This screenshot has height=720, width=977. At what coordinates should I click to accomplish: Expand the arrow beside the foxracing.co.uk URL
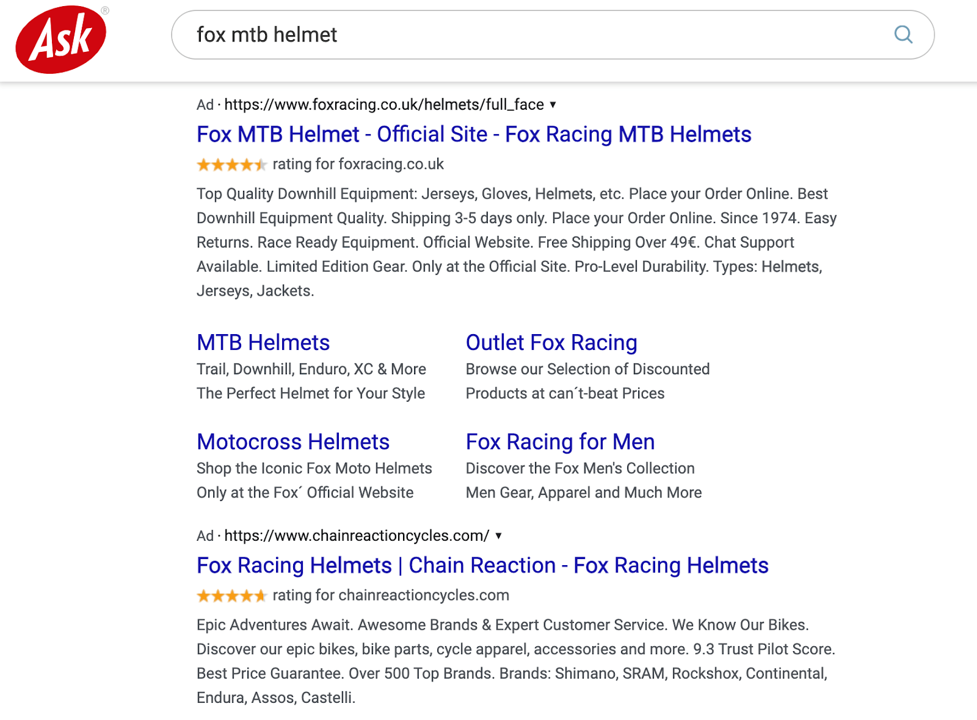553,105
